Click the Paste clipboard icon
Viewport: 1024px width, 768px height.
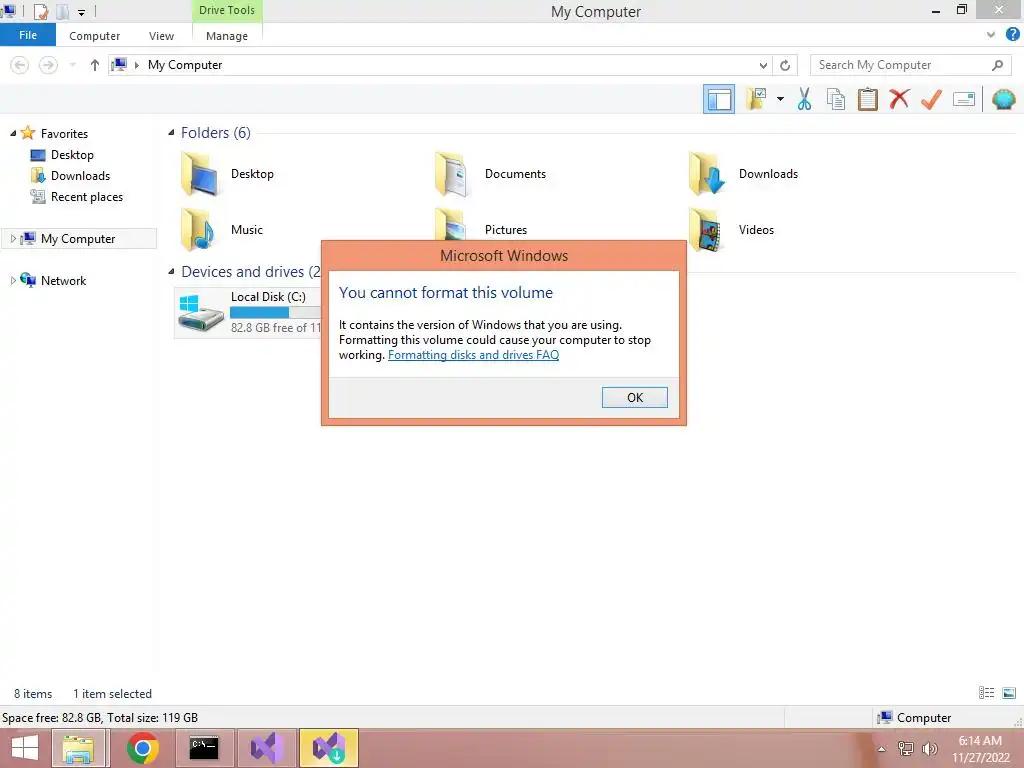click(867, 99)
